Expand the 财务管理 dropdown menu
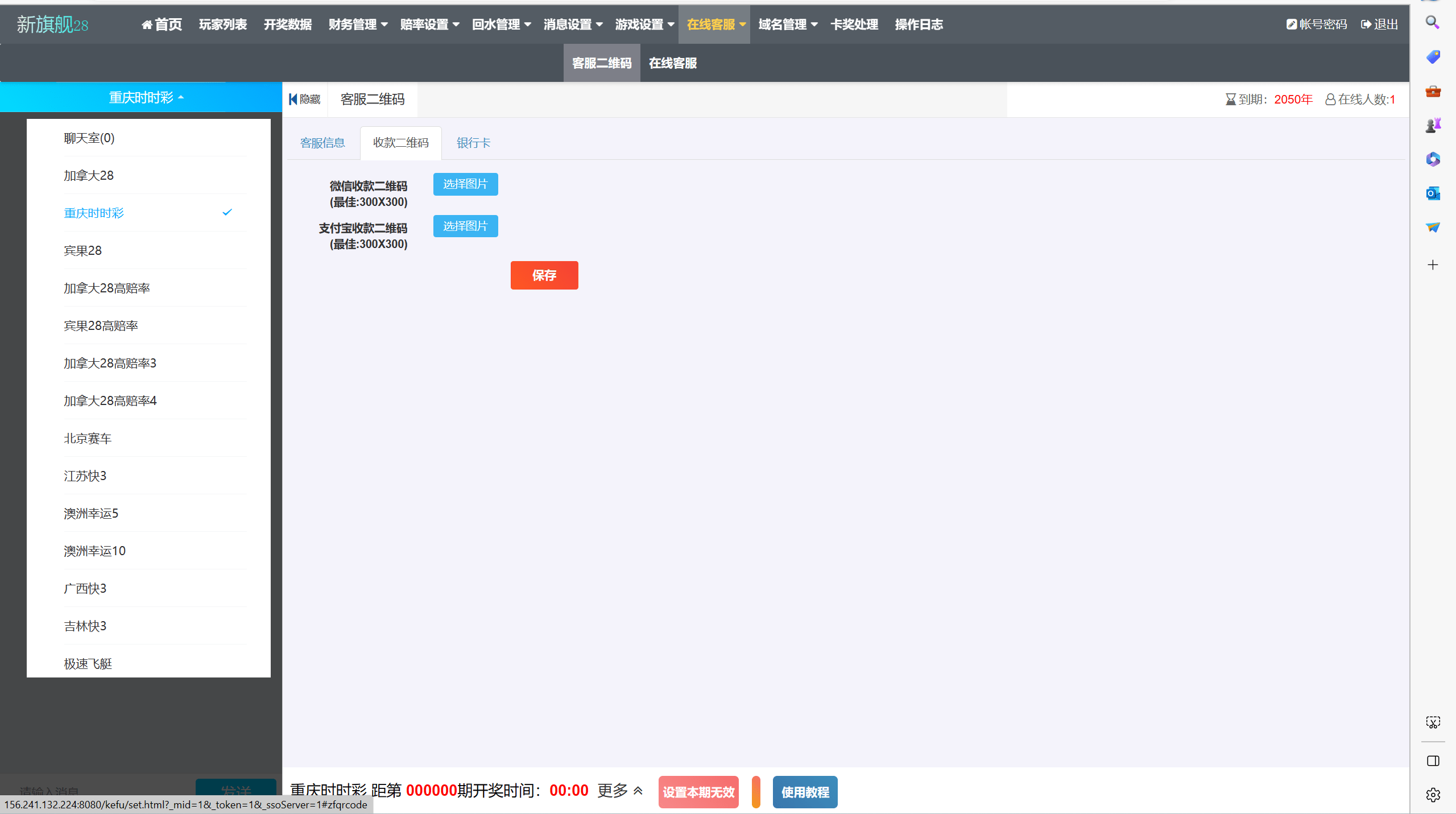This screenshot has height=814, width=1456. click(x=358, y=24)
